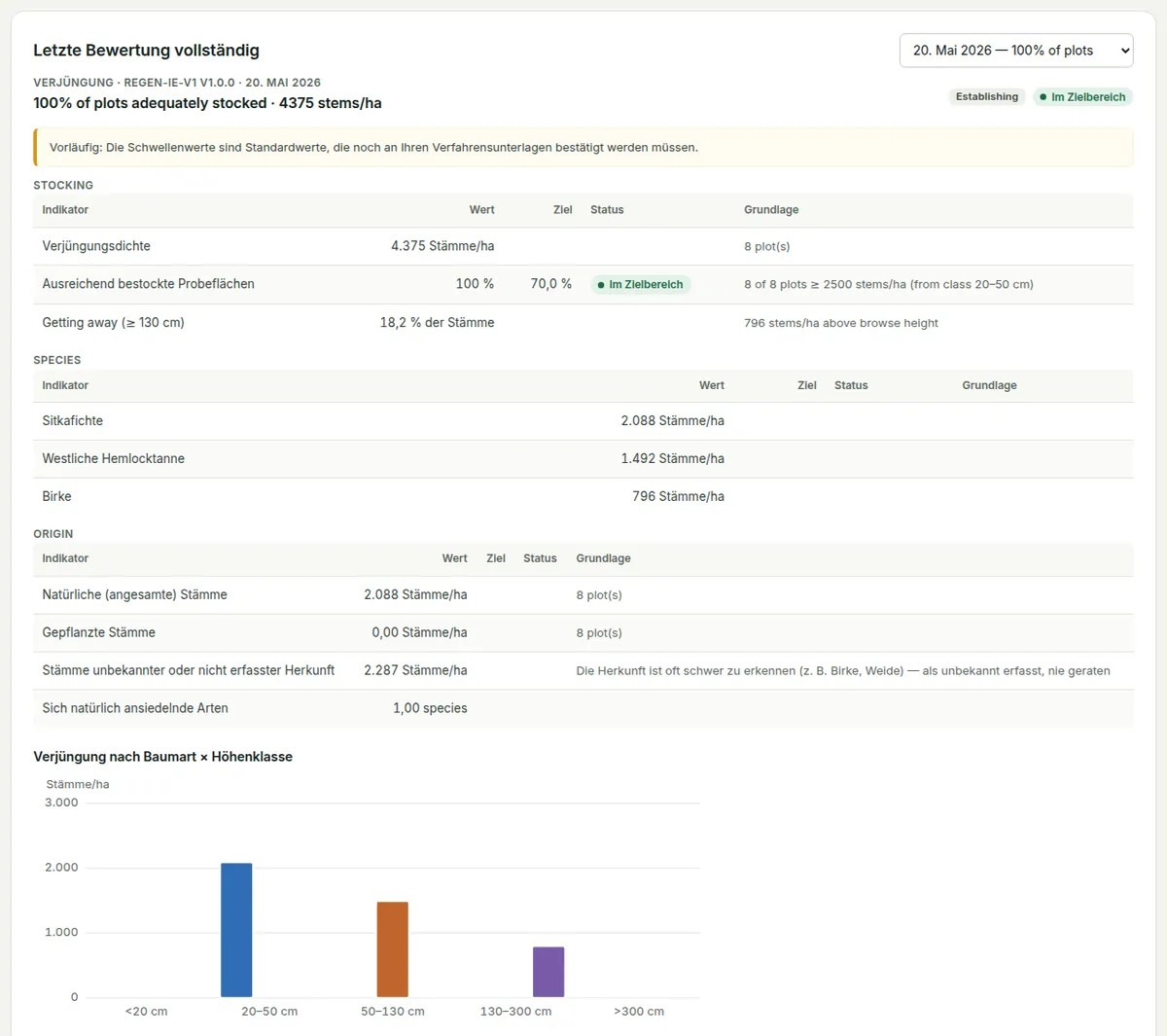Select the Sitkafichte species row

pyautogui.click(x=583, y=421)
